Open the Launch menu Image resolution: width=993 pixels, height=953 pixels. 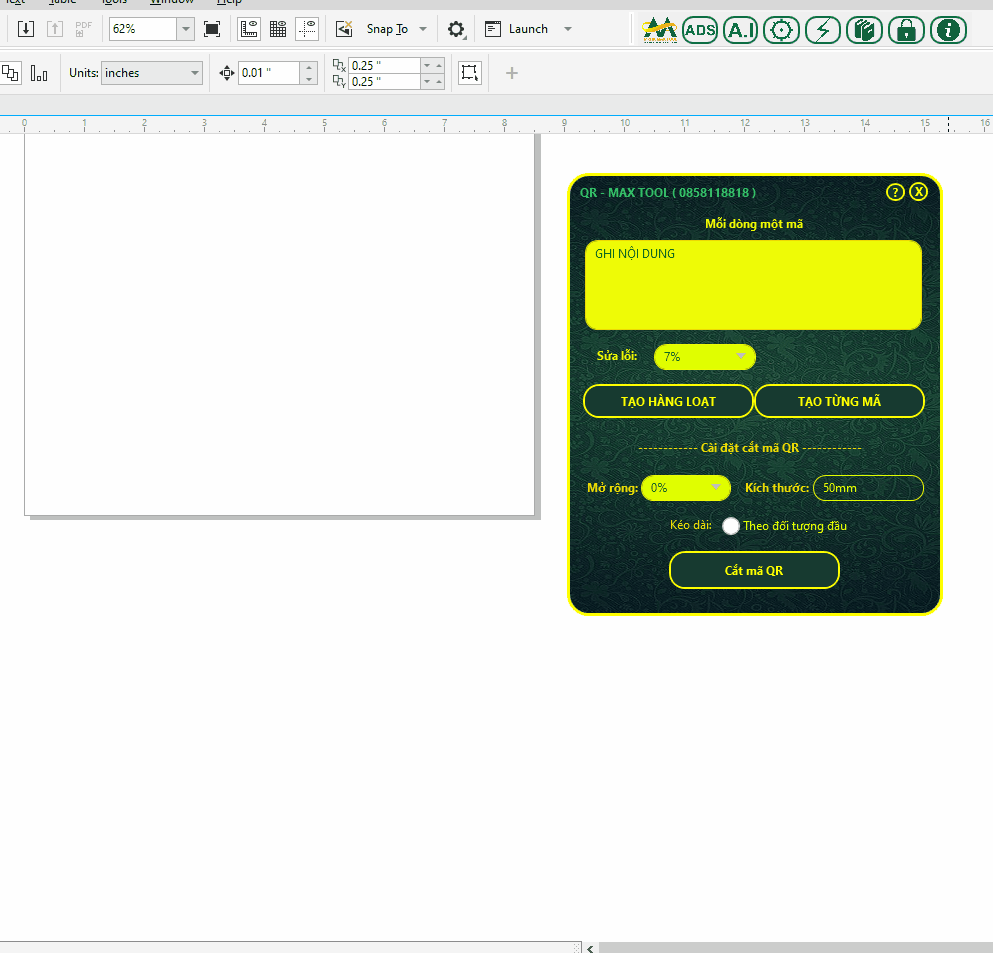click(528, 29)
